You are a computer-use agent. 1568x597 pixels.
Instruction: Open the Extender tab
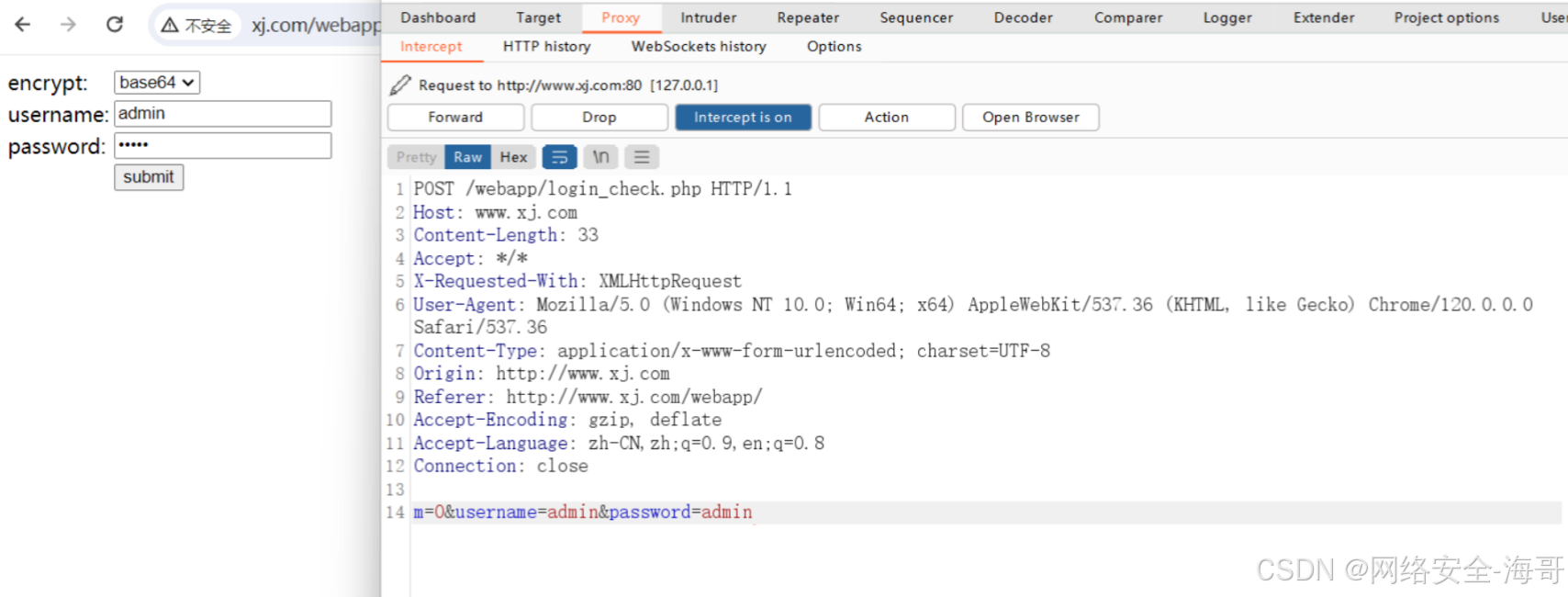(1324, 17)
